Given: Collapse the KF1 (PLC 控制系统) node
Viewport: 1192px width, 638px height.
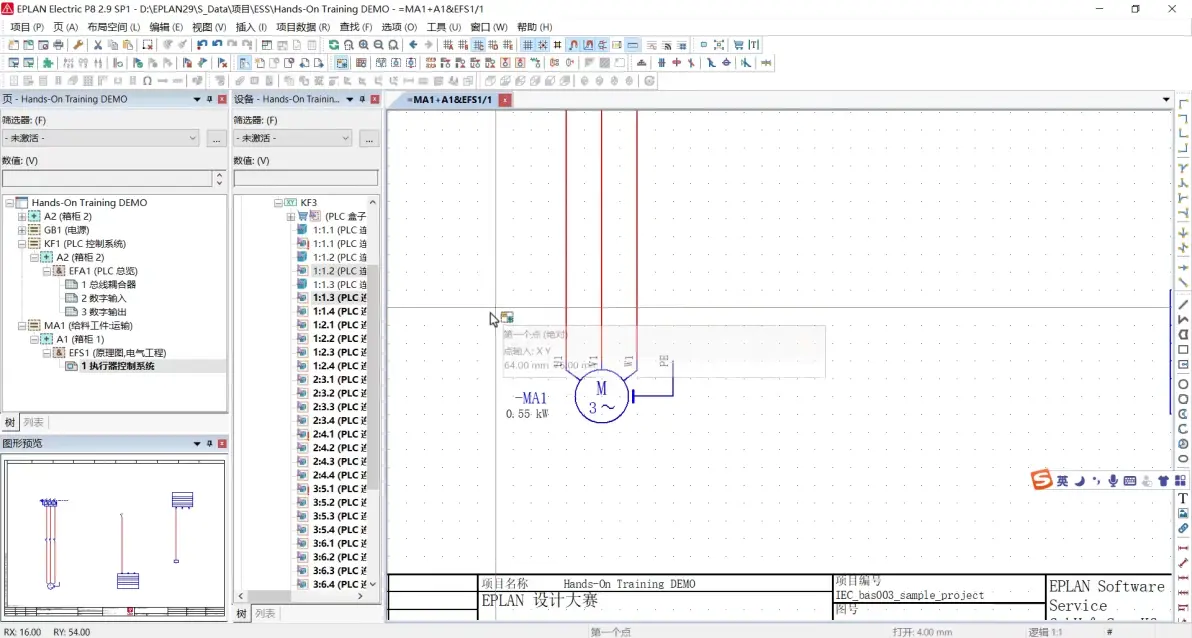Looking at the screenshot, I should click(22, 243).
